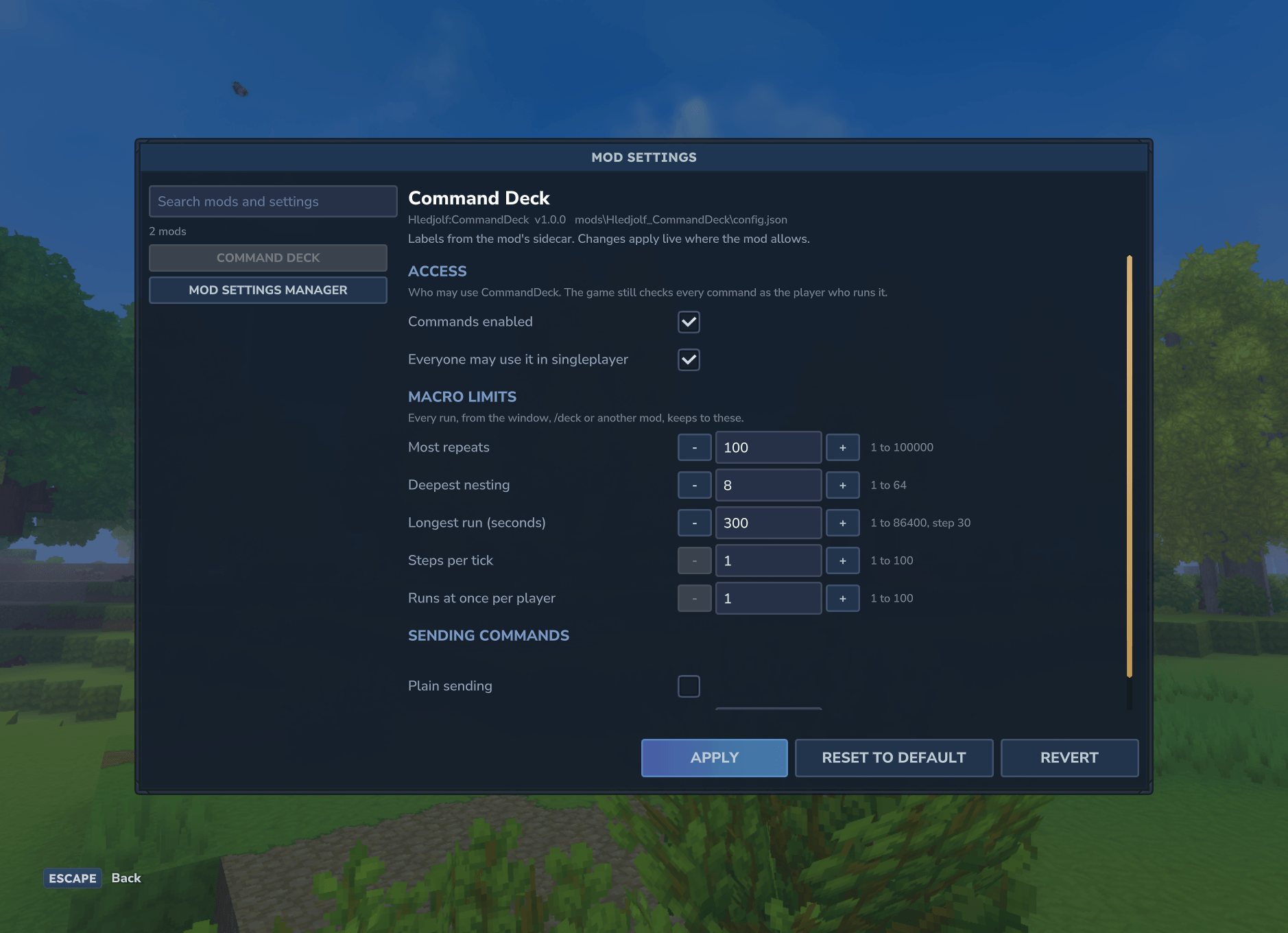Screen dimensions: 1288x933
Task: Click the '1 to 86400, step 30' hint
Action: point(920,523)
